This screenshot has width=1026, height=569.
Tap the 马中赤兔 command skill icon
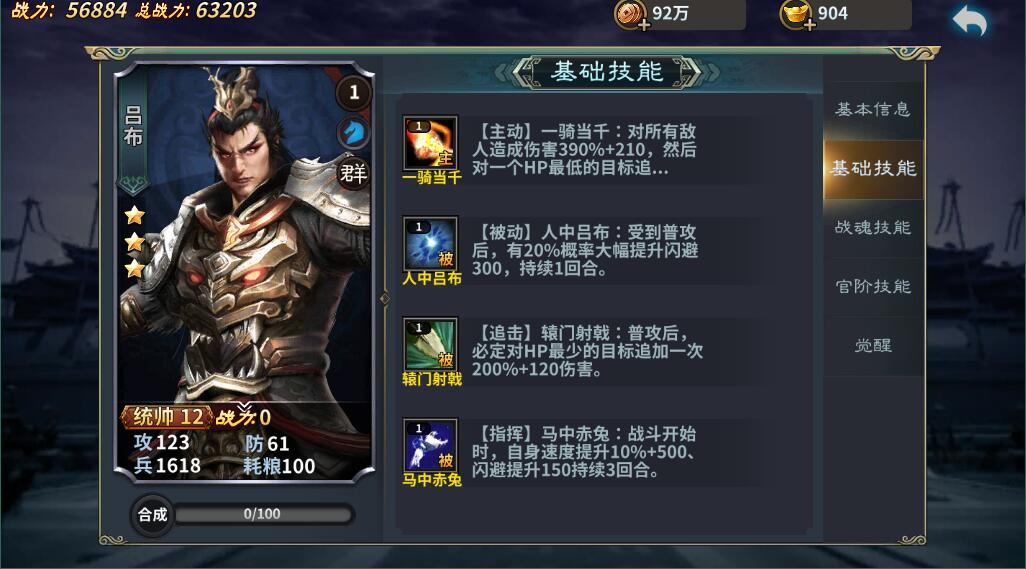[430, 445]
